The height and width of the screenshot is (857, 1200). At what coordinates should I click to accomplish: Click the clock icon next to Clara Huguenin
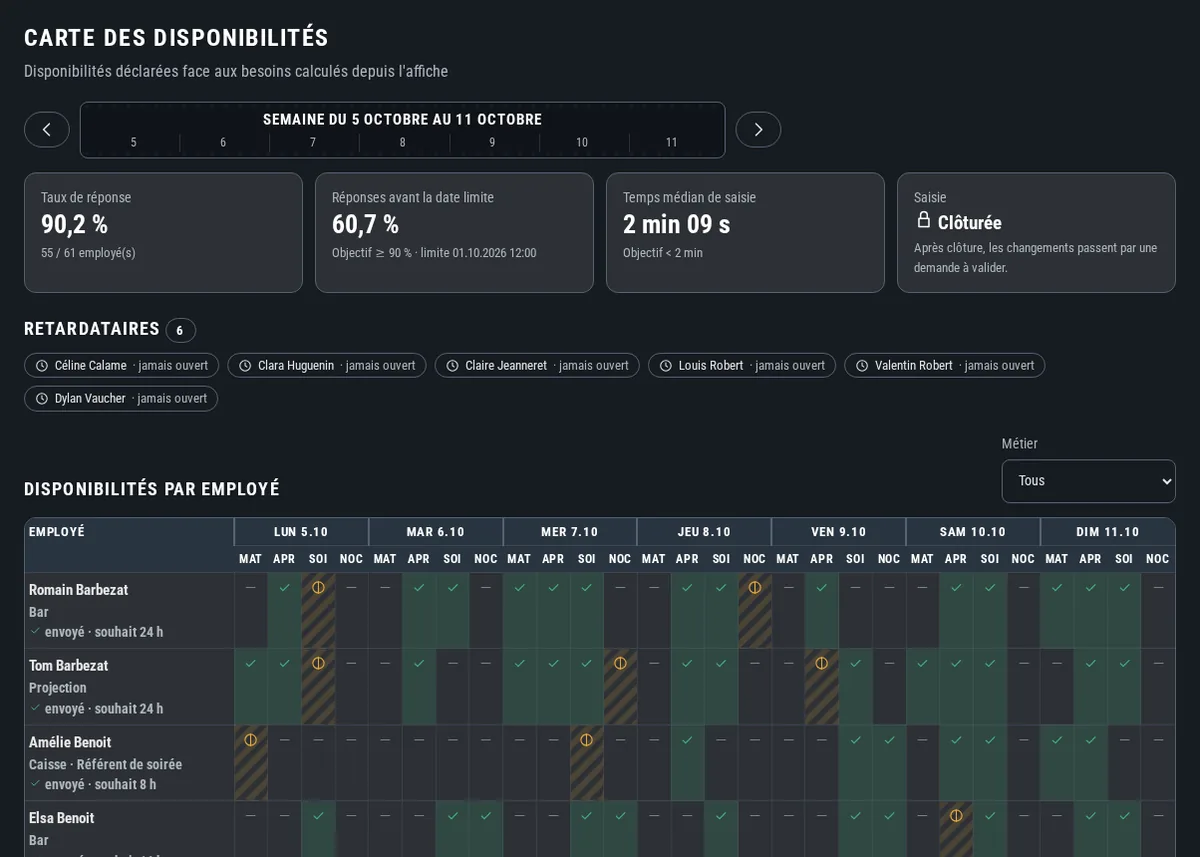tap(245, 366)
